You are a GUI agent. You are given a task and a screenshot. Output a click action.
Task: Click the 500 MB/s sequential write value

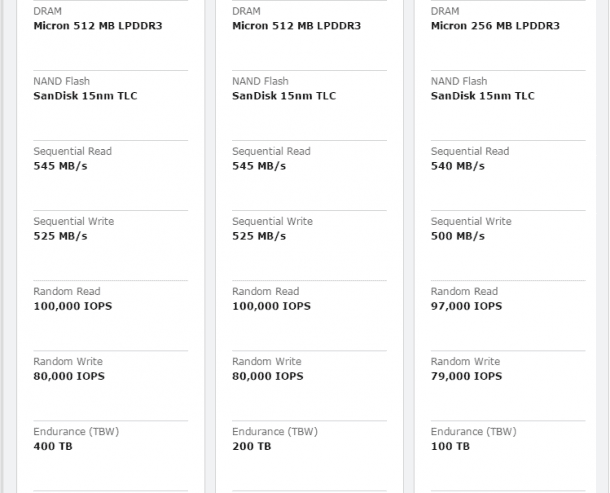pyautogui.click(x=457, y=236)
